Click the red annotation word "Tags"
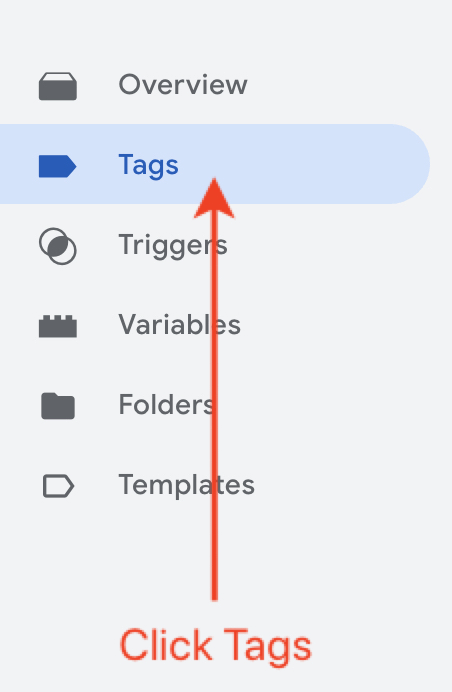The image size is (452, 692). (267, 647)
